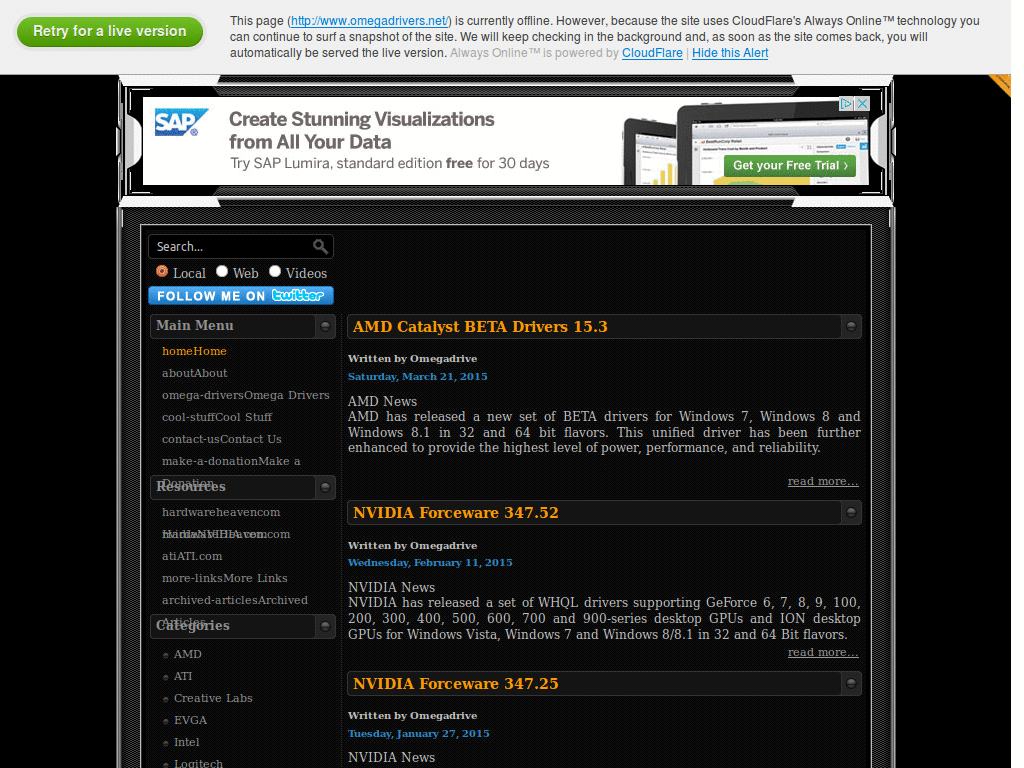The height and width of the screenshot is (768, 1024).
Task: Select the Local search radio button
Action: (162, 271)
